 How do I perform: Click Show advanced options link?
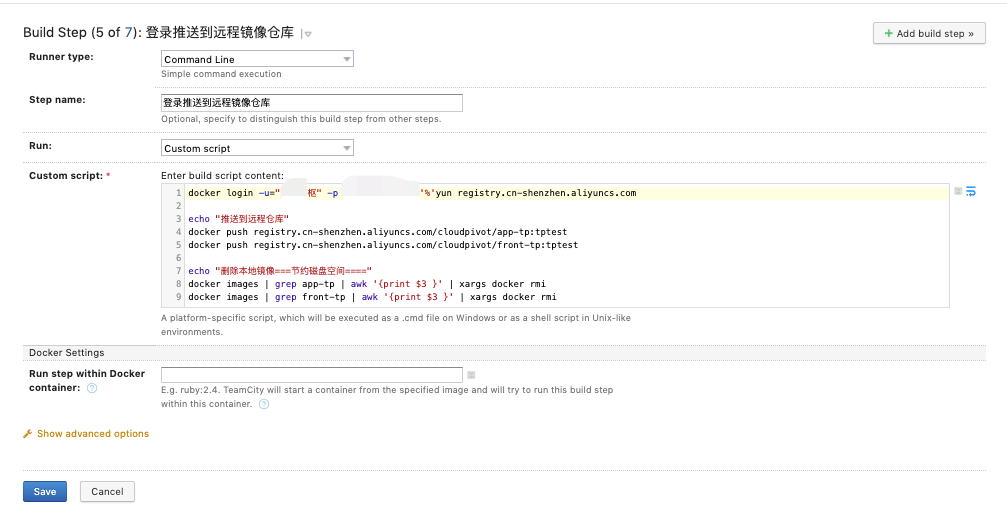pos(92,434)
